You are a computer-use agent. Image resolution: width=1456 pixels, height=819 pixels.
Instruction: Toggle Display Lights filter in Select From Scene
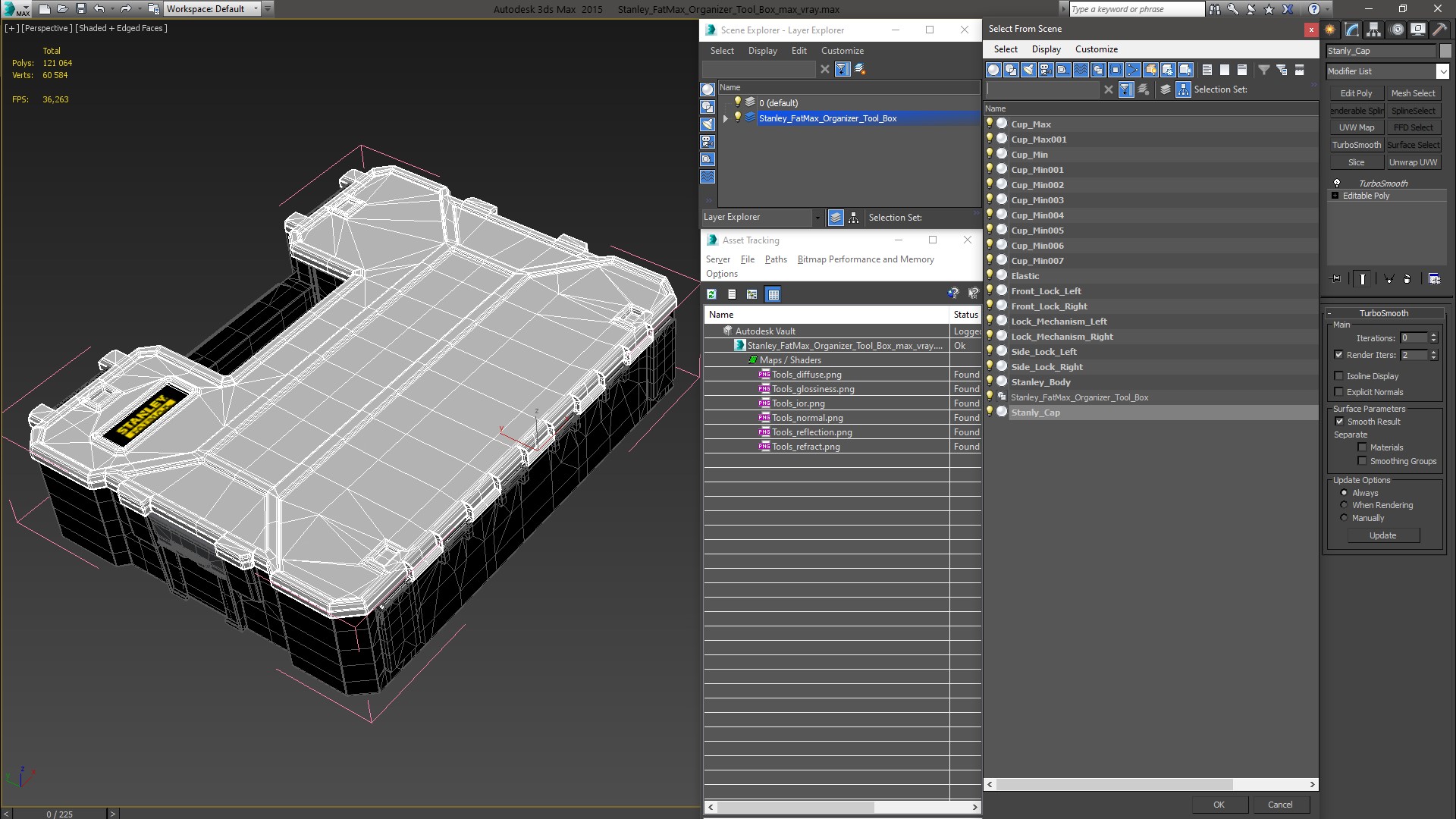pos(1028,70)
